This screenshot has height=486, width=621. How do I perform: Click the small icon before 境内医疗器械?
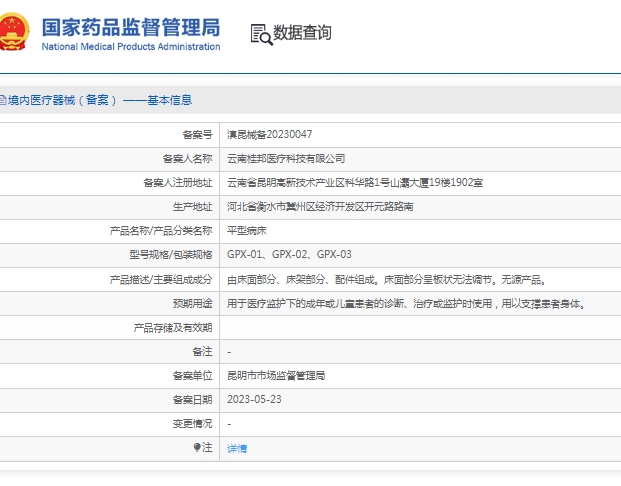click(2, 100)
